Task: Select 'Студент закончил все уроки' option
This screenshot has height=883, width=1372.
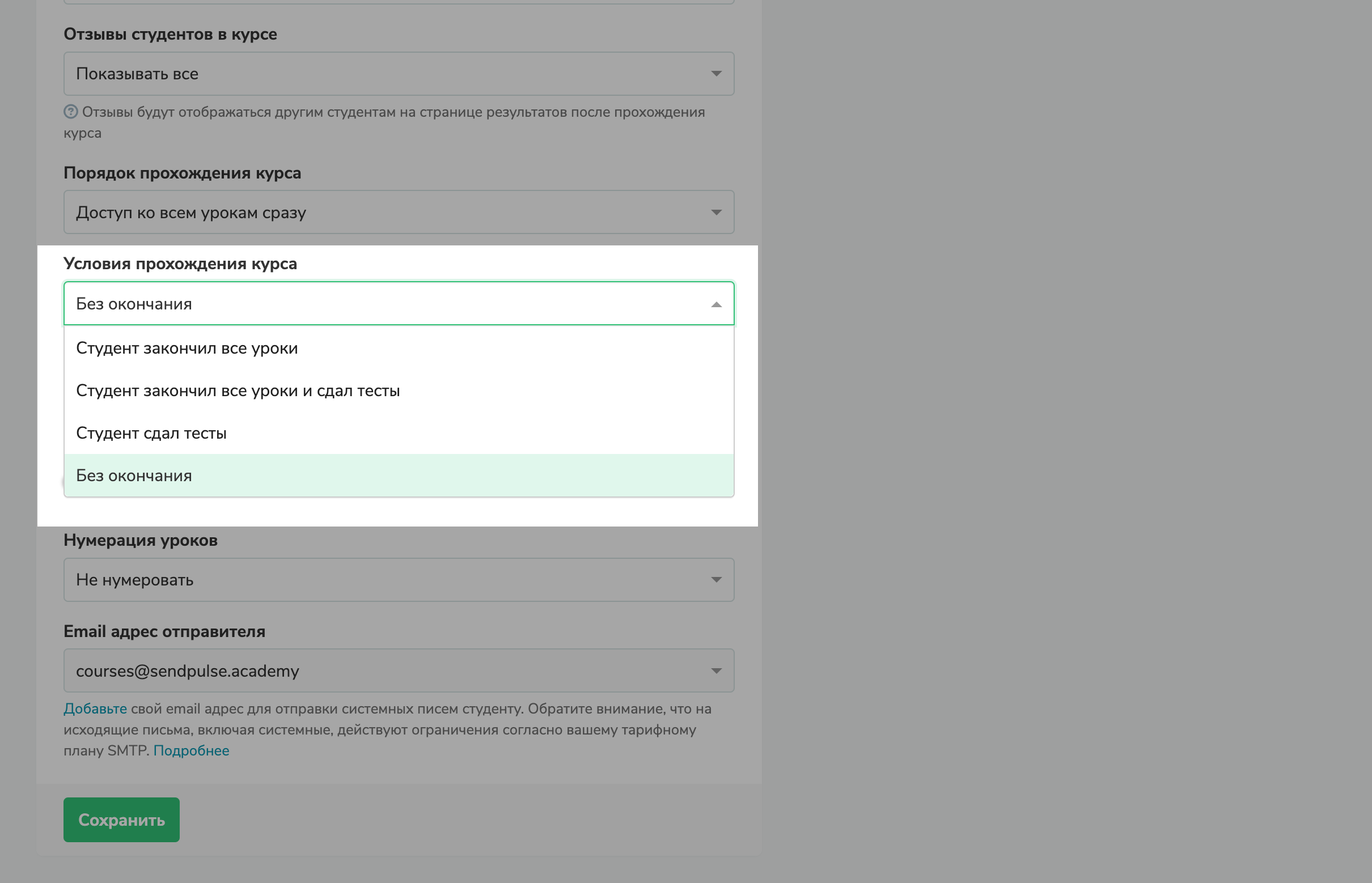Action: 187,348
